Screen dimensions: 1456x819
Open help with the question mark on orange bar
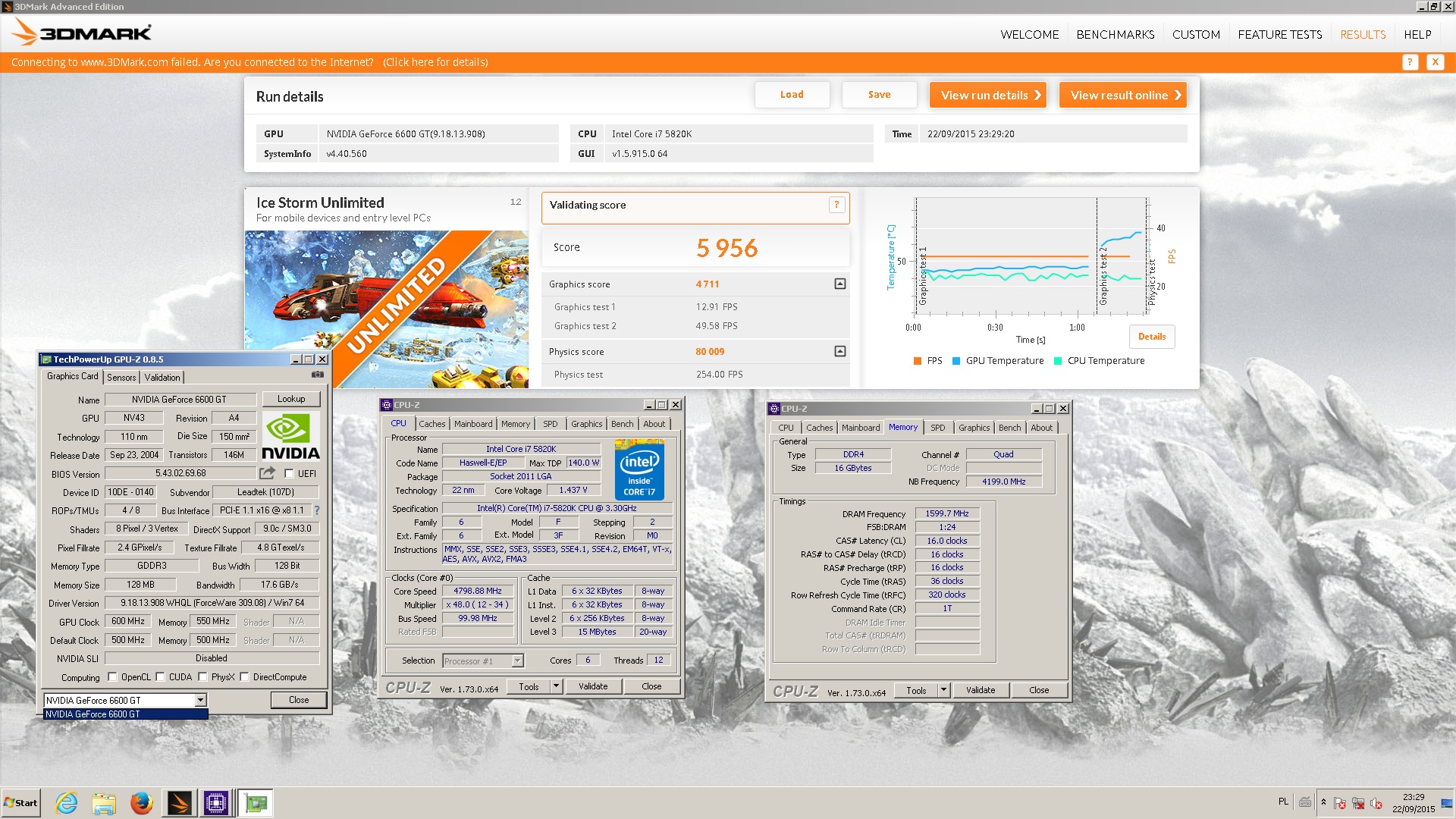click(1410, 62)
